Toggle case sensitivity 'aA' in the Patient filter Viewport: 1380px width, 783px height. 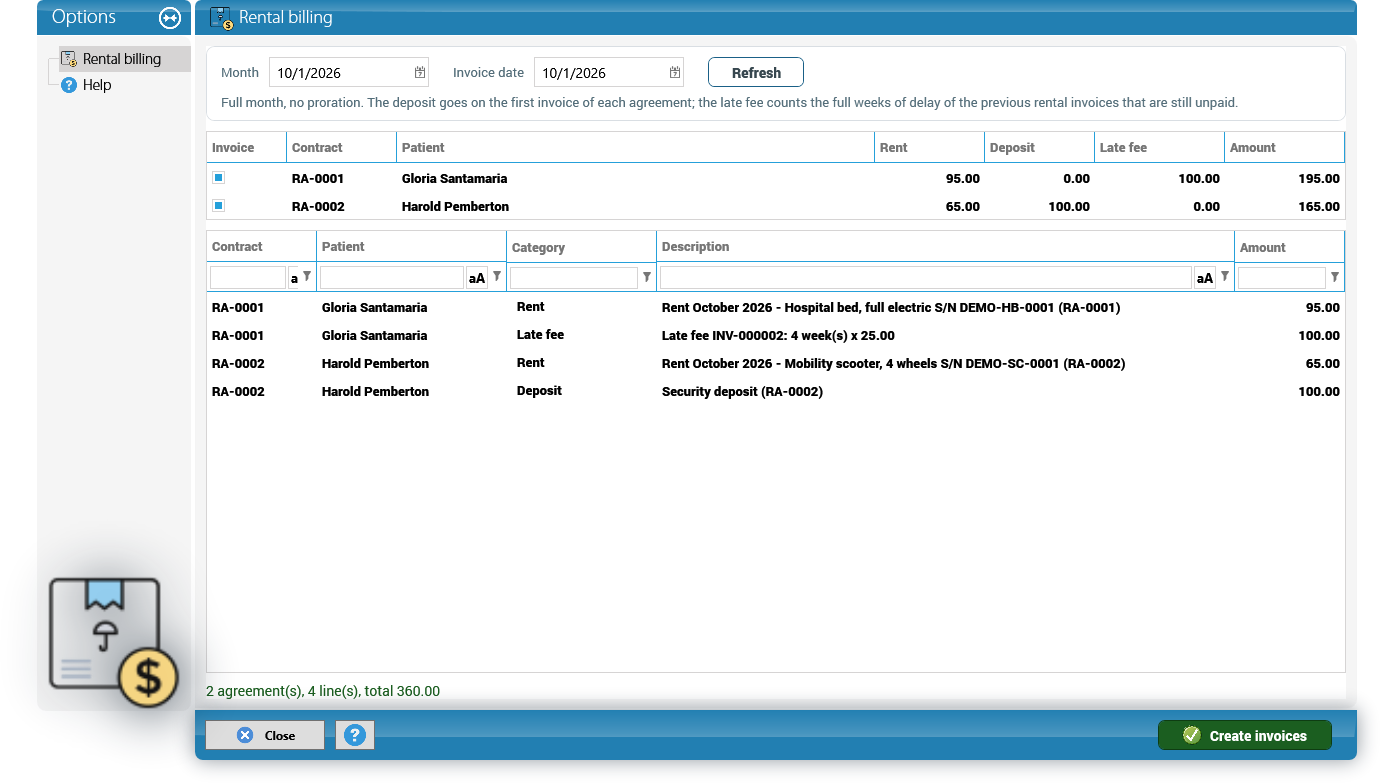[x=477, y=278]
